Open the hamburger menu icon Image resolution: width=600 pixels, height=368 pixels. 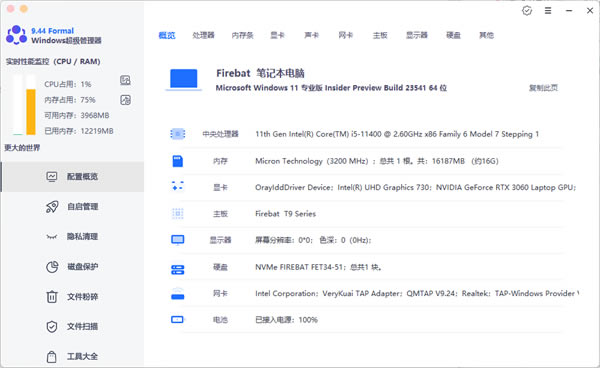coord(548,11)
